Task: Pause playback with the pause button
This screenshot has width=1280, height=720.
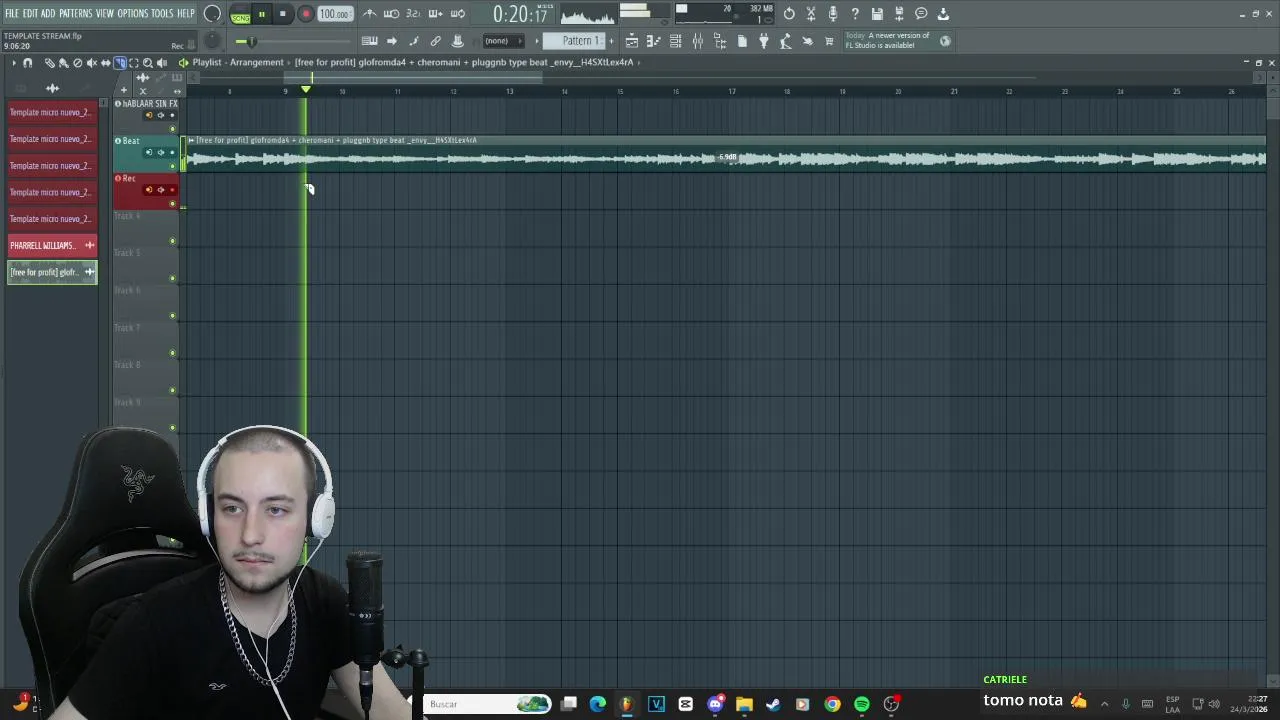Action: (x=262, y=14)
